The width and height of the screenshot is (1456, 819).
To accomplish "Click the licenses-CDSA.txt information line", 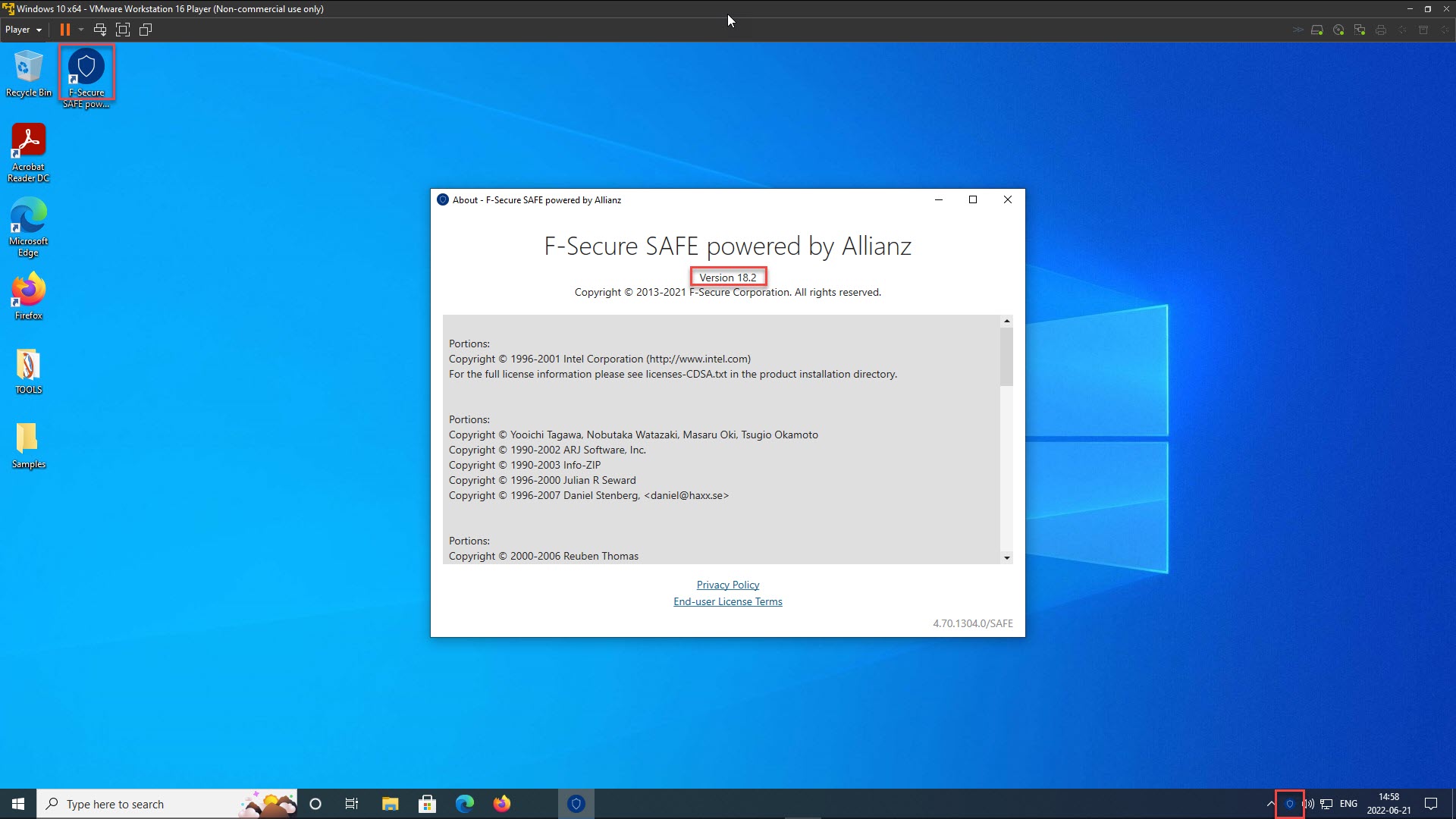I will (673, 374).
